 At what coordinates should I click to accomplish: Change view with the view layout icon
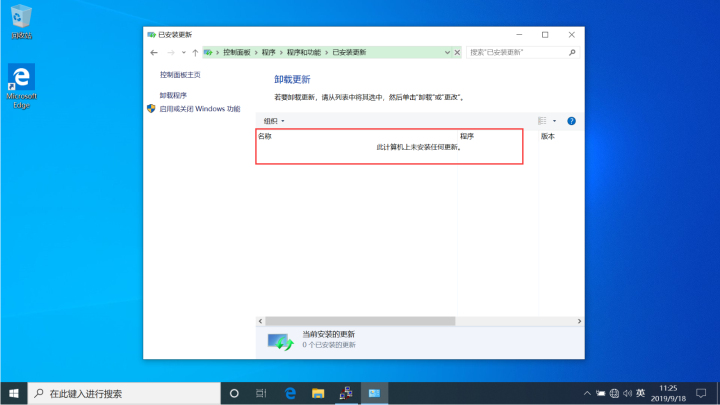click(x=542, y=121)
